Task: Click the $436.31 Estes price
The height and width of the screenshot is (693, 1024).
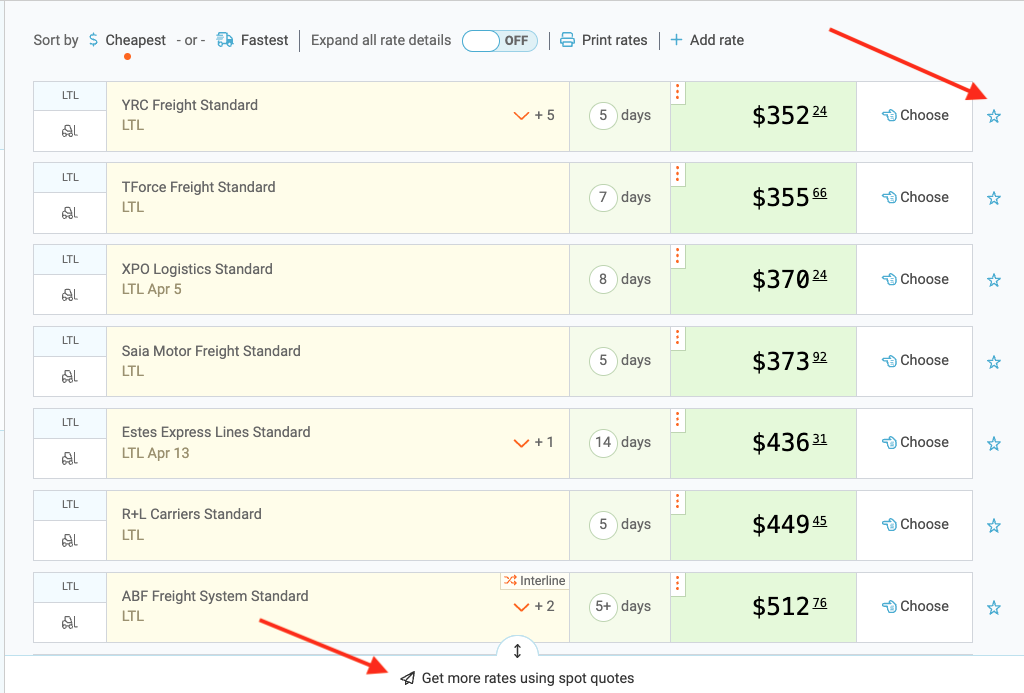Action: coord(789,443)
